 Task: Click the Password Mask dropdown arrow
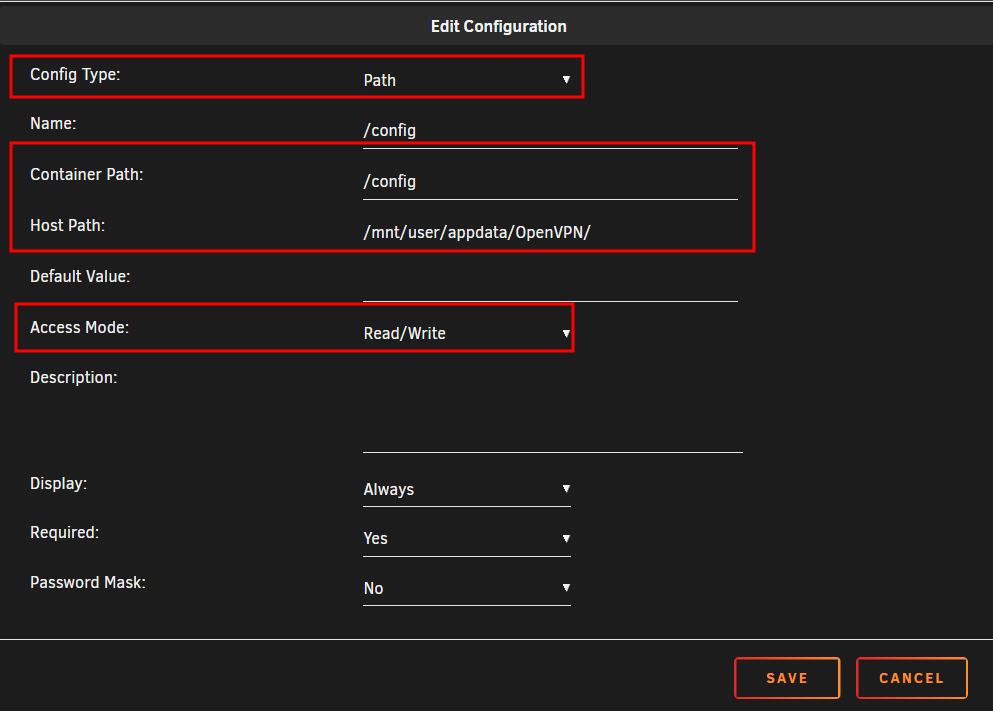(566, 588)
